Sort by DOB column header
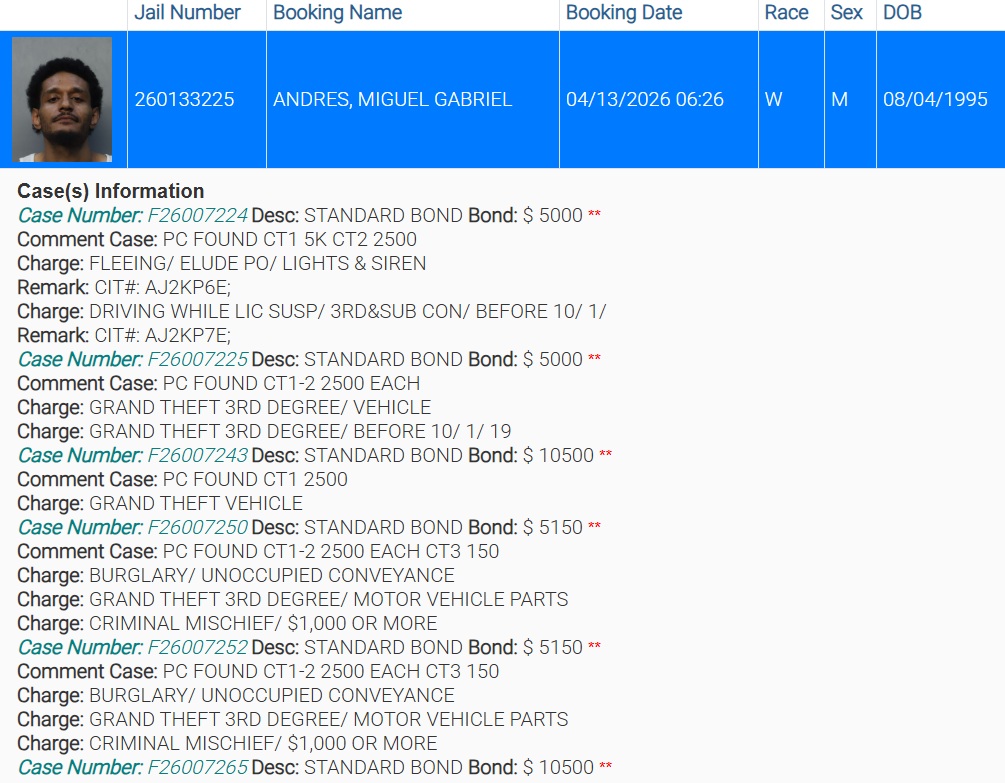The width and height of the screenshot is (1005, 783). point(902,12)
